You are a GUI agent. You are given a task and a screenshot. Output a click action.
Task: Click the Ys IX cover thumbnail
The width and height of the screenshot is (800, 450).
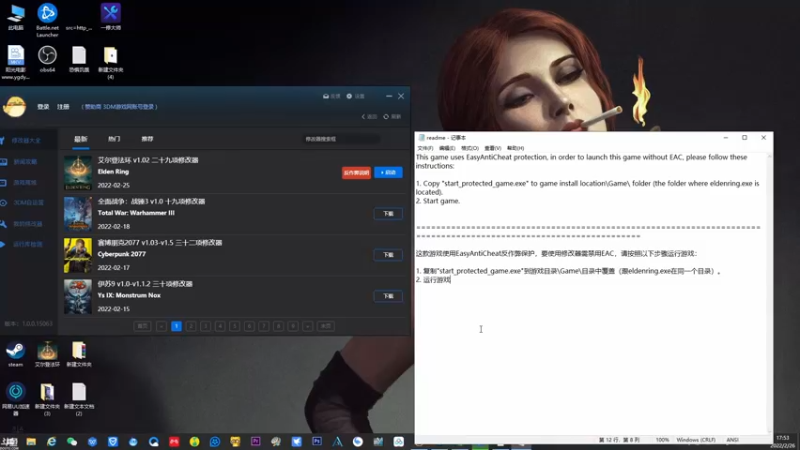pos(78,296)
